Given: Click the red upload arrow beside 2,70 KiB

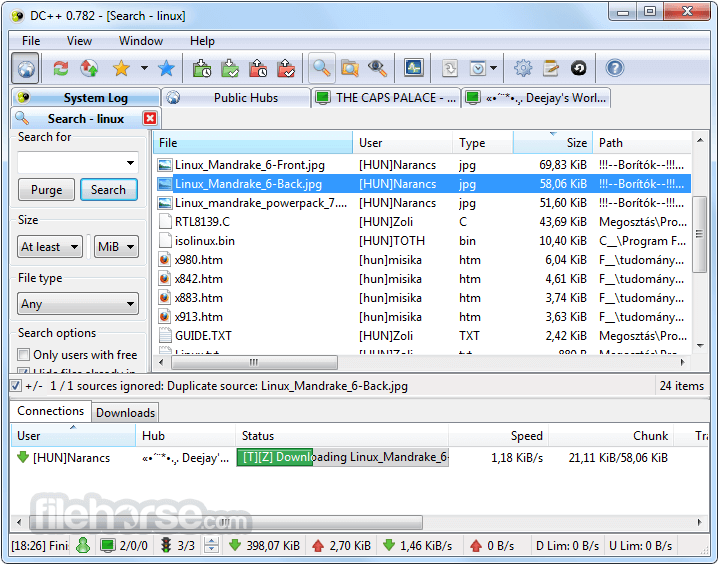Looking at the screenshot, I should pyautogui.click(x=318, y=545).
